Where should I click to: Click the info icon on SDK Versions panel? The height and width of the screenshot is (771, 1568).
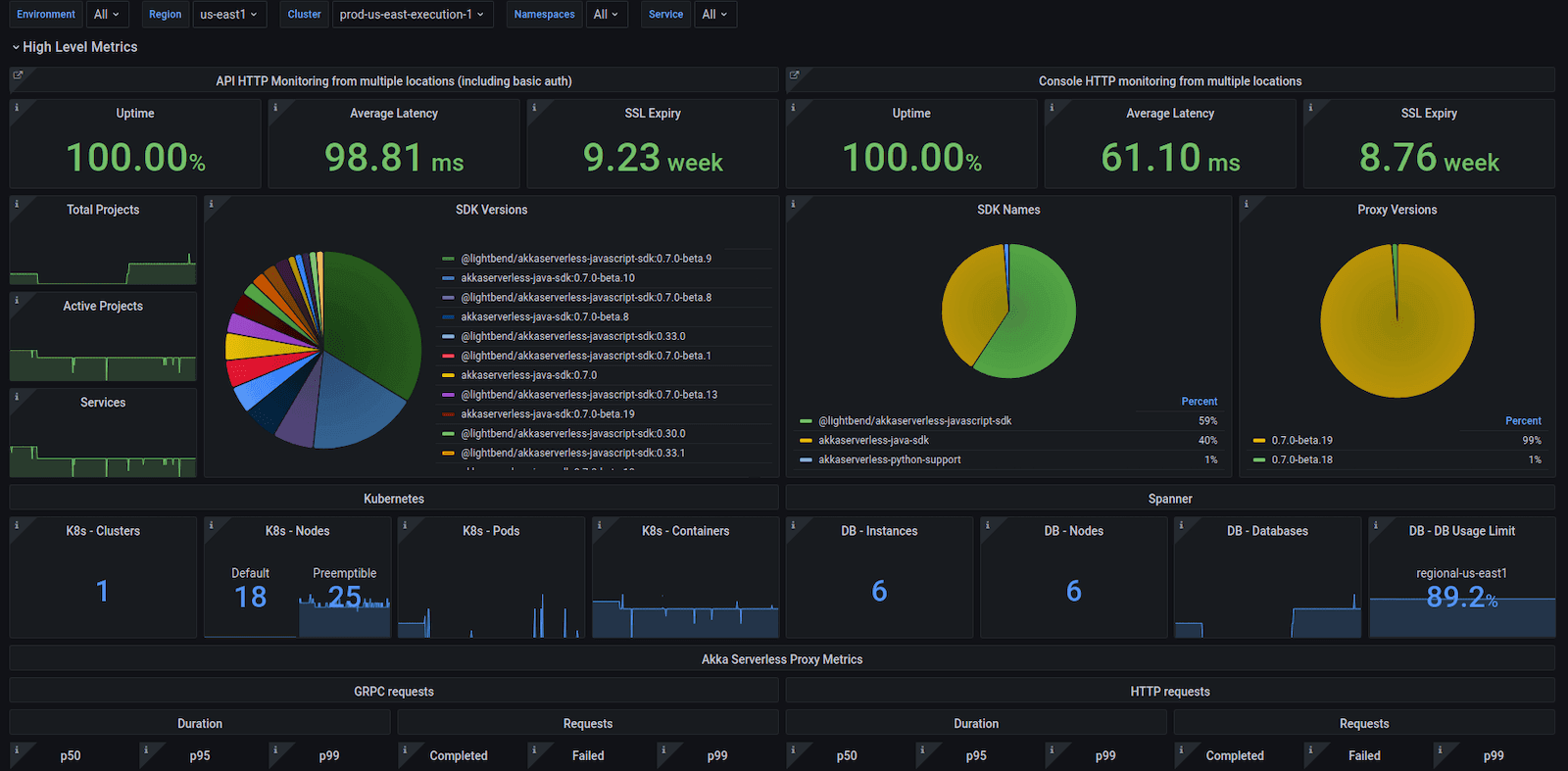(x=212, y=204)
